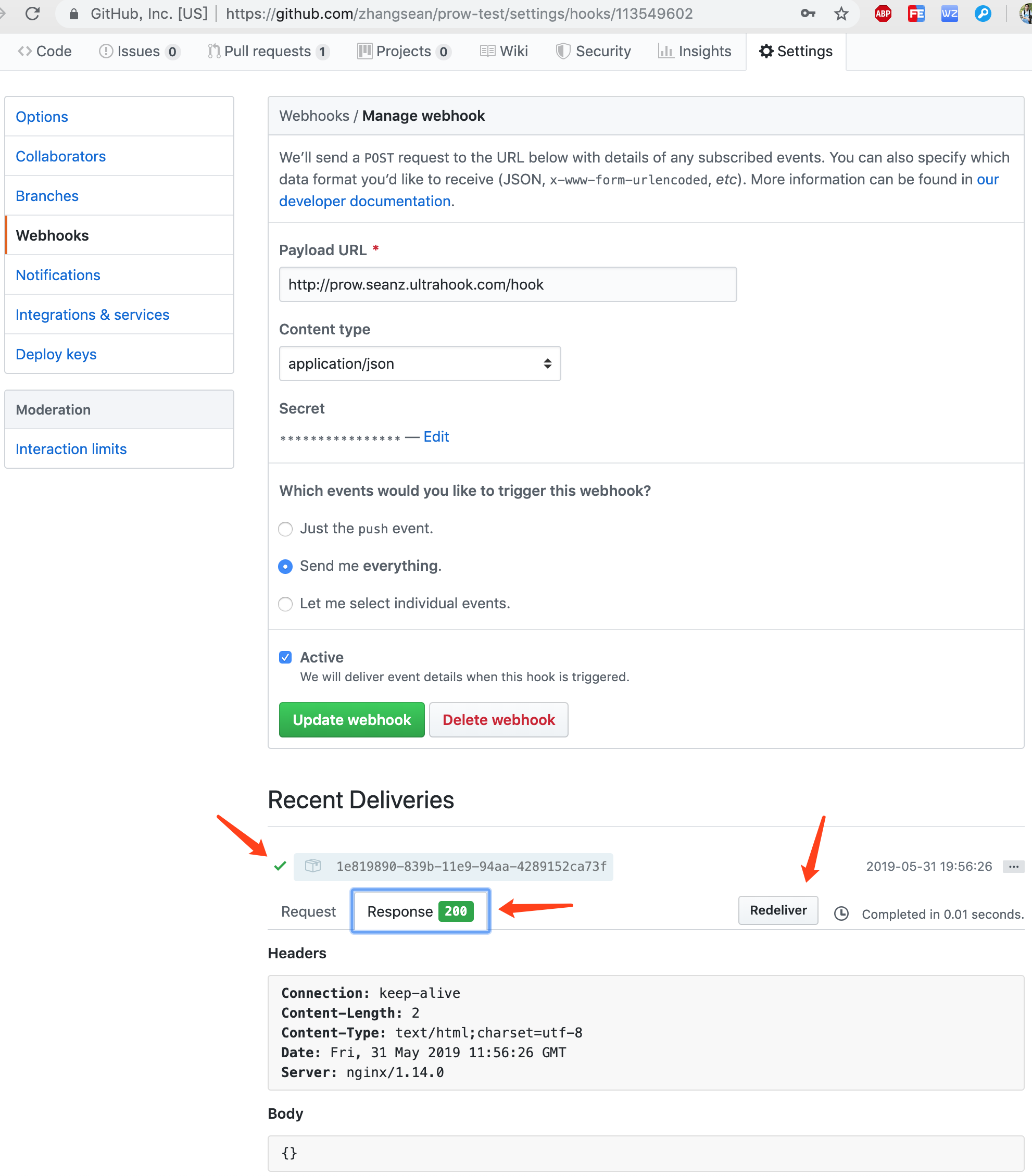Image resolution: width=1032 pixels, height=1176 pixels.
Task: Open the saved passwords key icon
Action: 808,13
